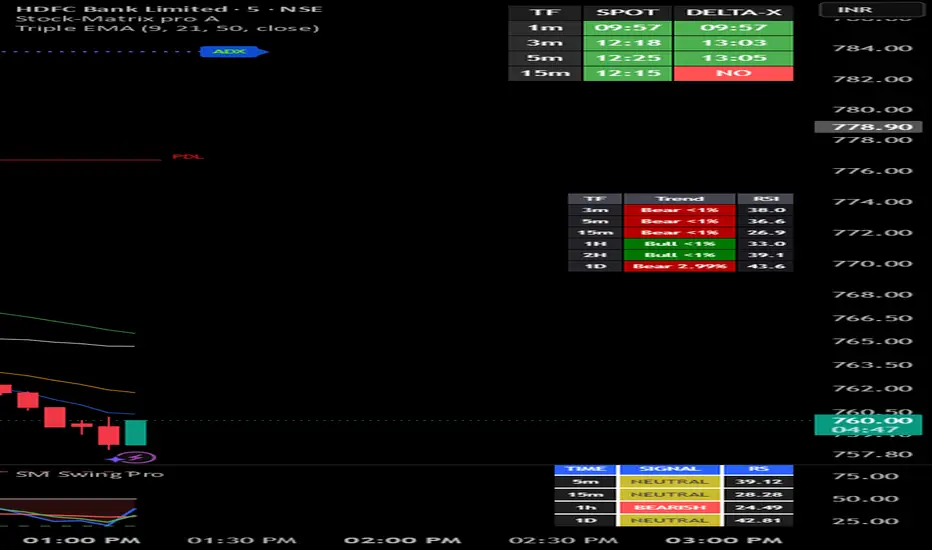
Task: Click the SPOT 12:25 cell in the 5m row
Action: pyautogui.click(x=627, y=58)
